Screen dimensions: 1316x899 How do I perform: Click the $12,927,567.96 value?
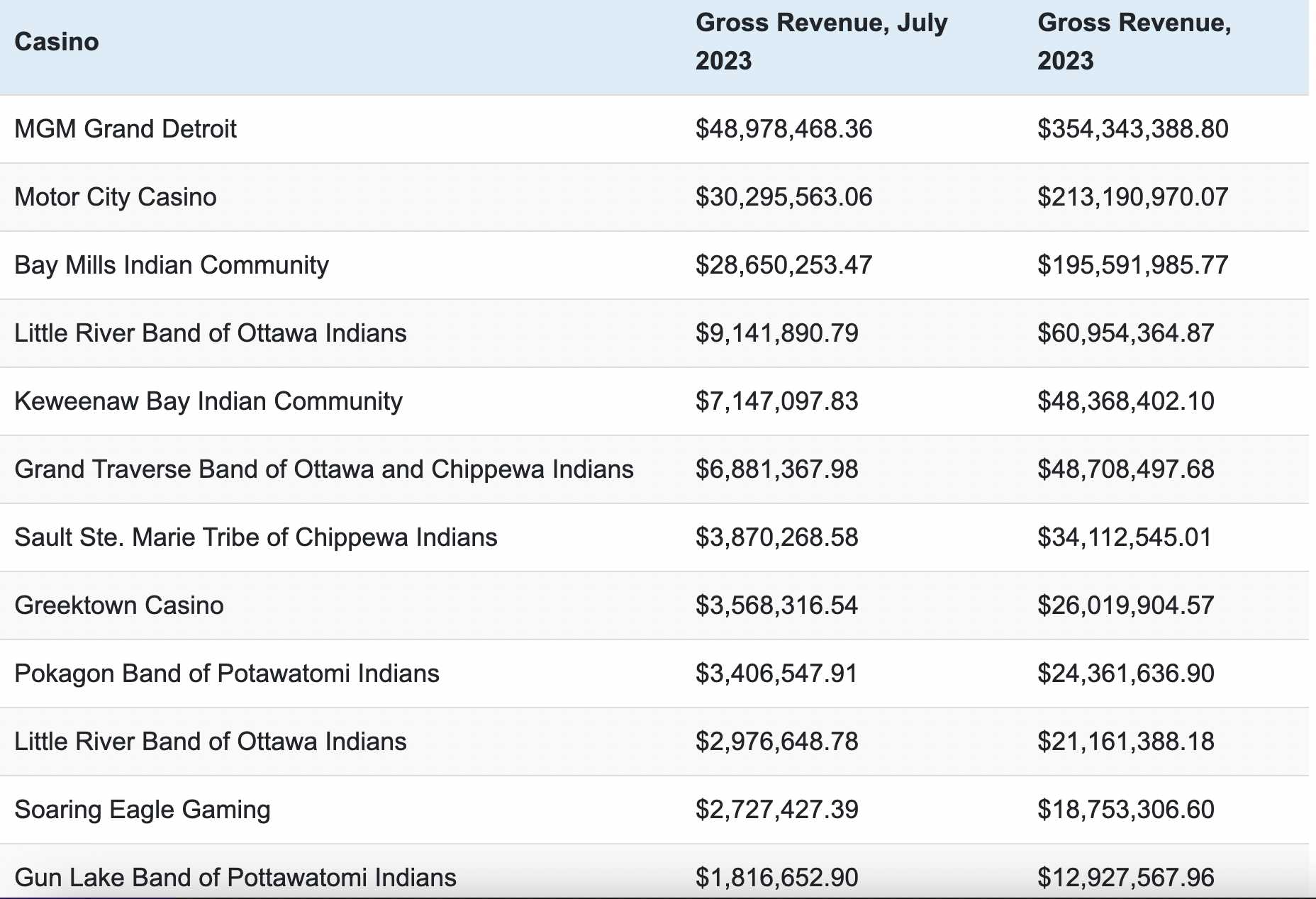[x=1126, y=878]
